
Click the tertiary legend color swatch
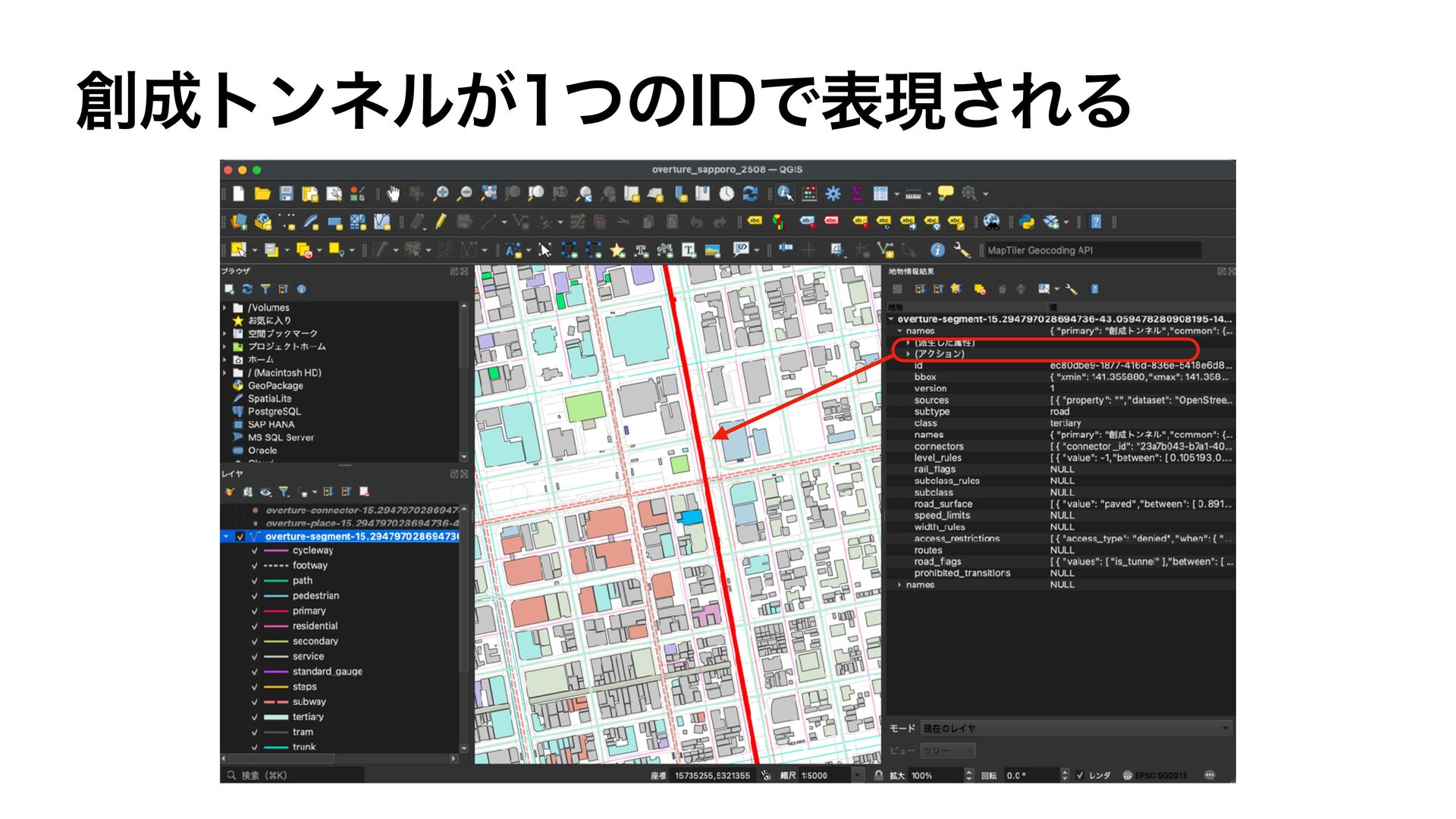coord(275,717)
